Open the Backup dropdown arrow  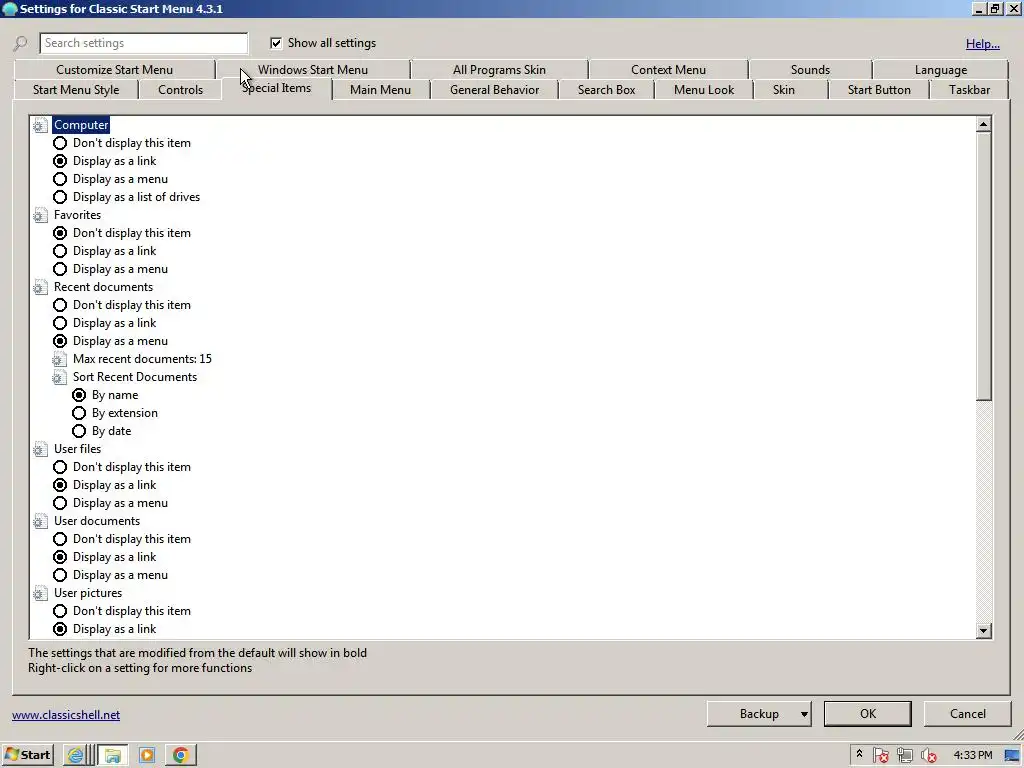(x=804, y=714)
